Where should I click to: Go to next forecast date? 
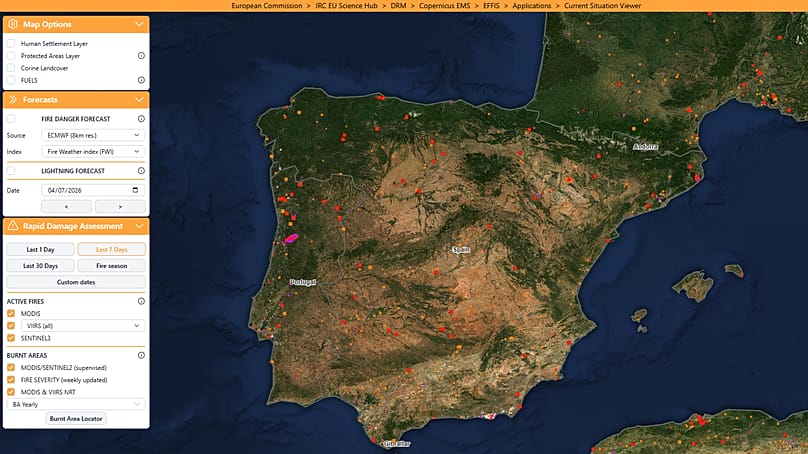[120, 207]
